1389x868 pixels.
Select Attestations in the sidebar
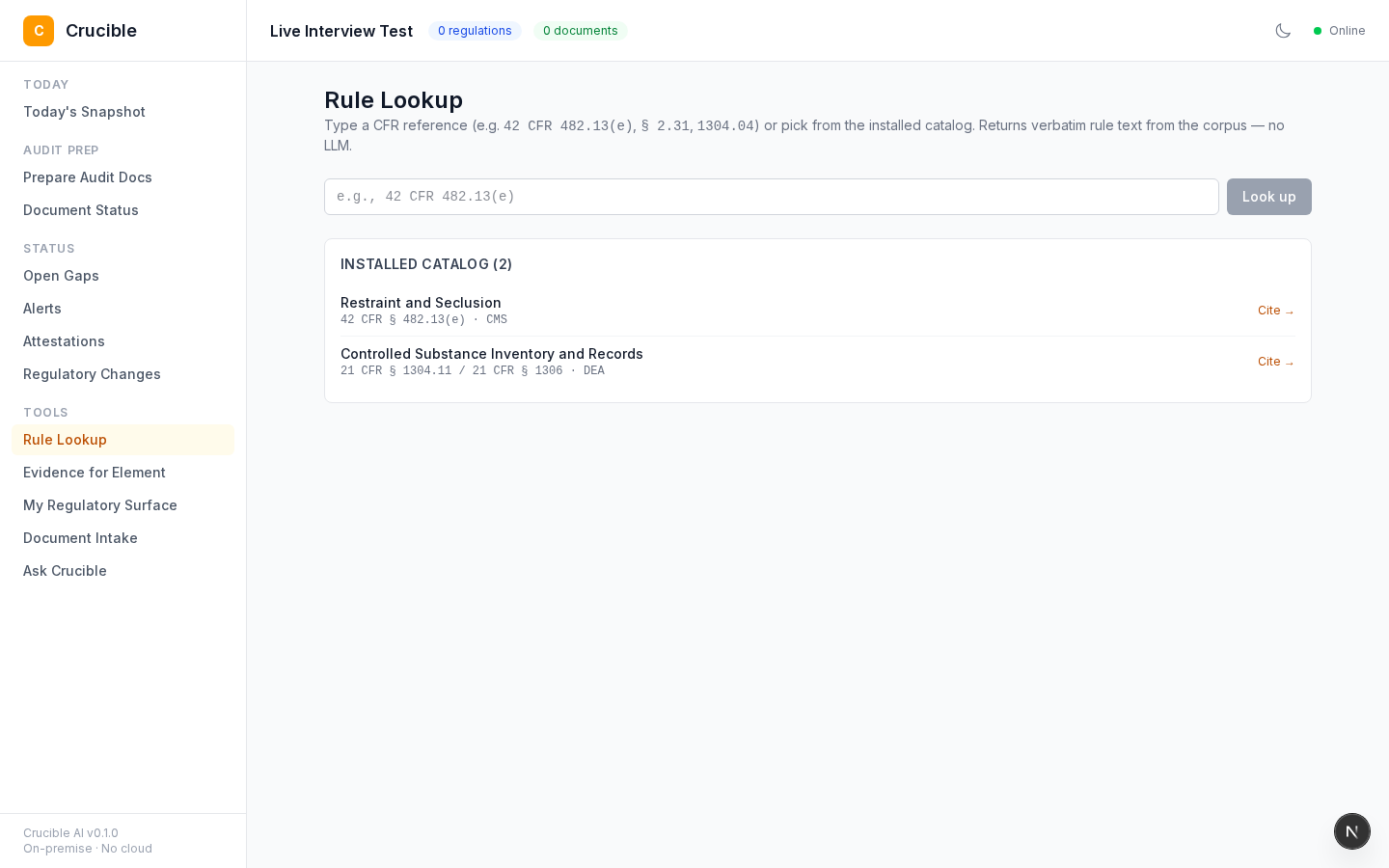tap(64, 341)
